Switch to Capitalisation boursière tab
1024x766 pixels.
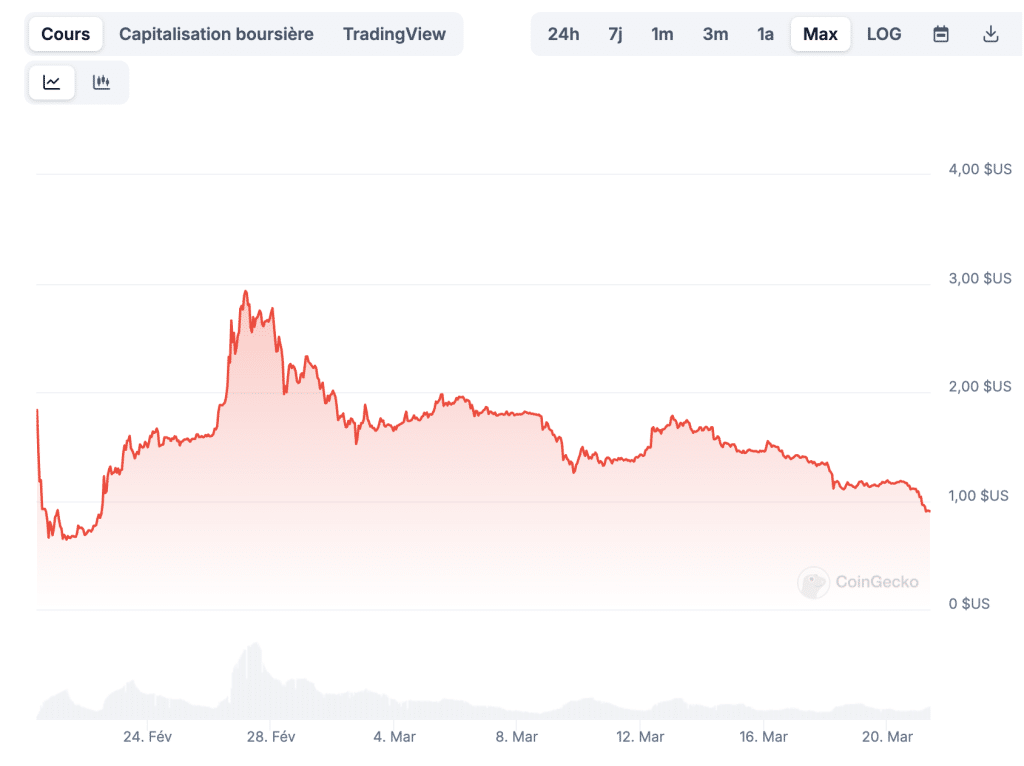[x=216, y=34]
